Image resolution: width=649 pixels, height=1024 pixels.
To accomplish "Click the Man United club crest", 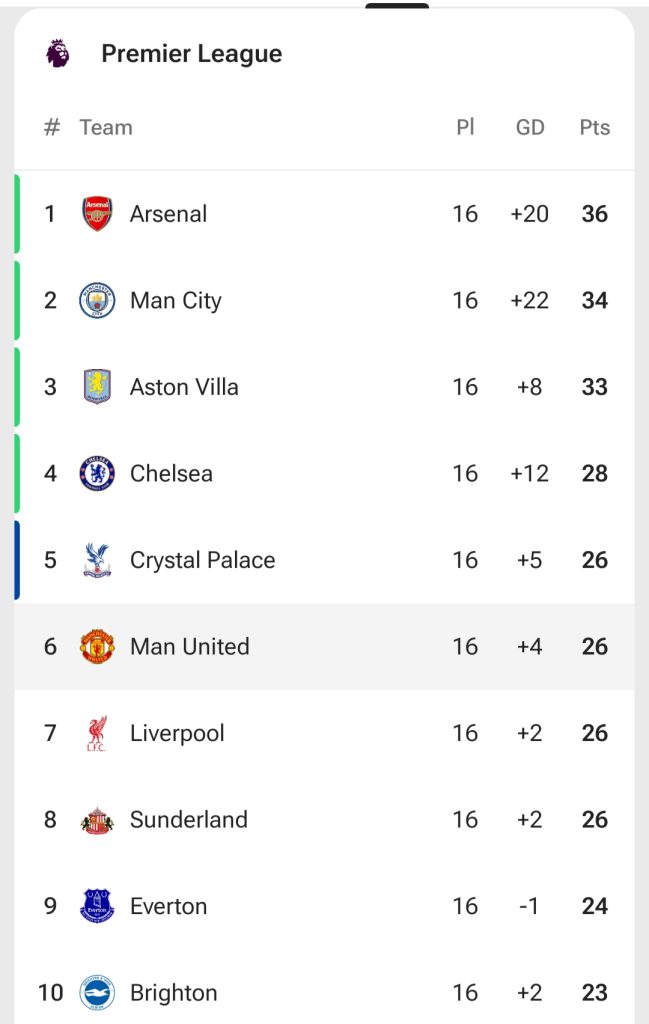I will 97,647.
